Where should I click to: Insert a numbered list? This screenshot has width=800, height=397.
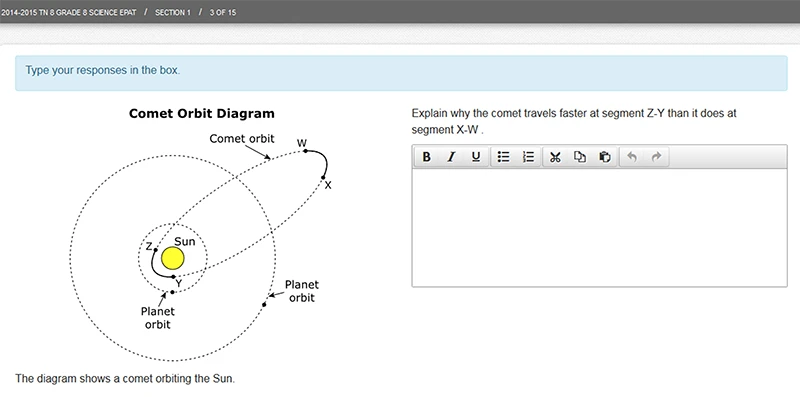[x=528, y=157]
